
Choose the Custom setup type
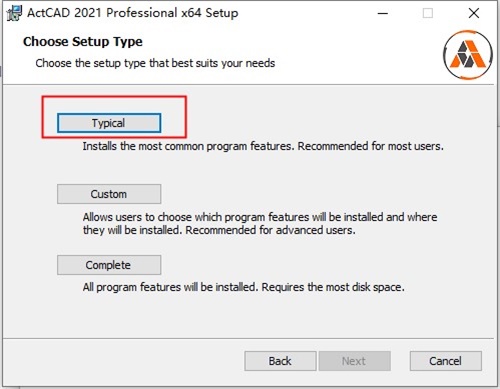coord(109,194)
